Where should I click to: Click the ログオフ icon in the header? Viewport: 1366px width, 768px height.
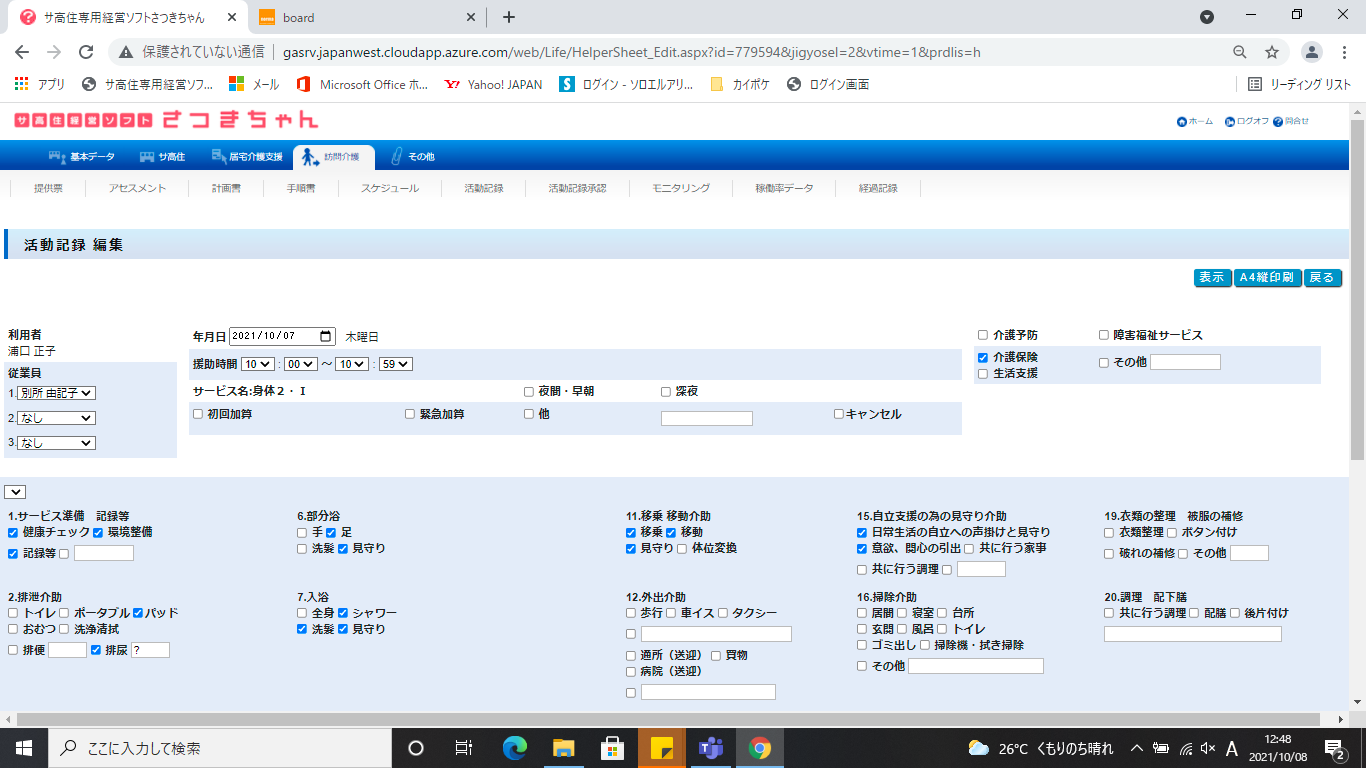coord(1230,122)
